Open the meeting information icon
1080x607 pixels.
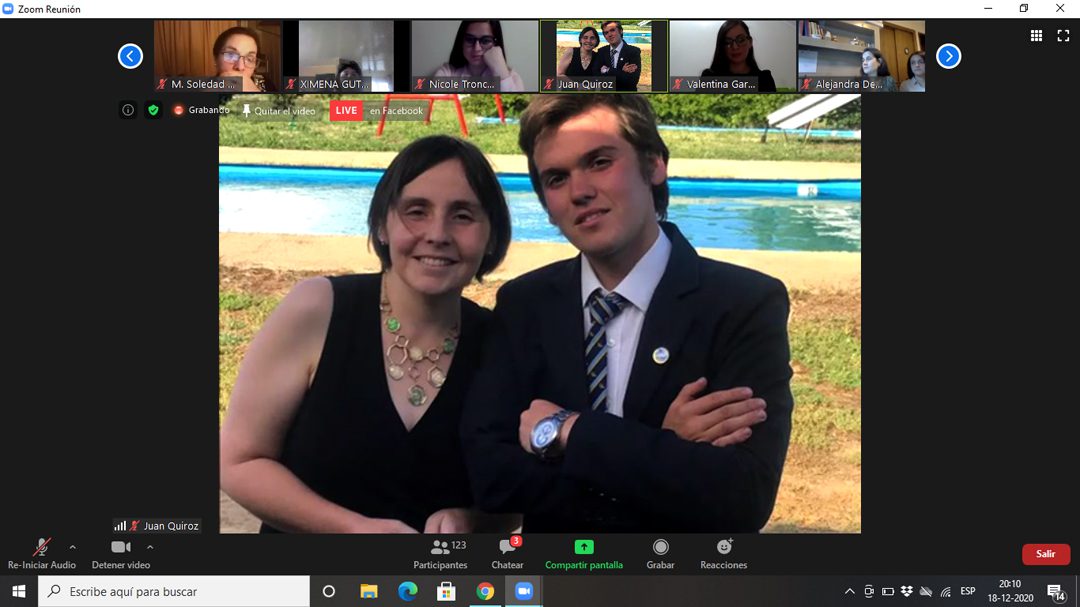coord(128,110)
